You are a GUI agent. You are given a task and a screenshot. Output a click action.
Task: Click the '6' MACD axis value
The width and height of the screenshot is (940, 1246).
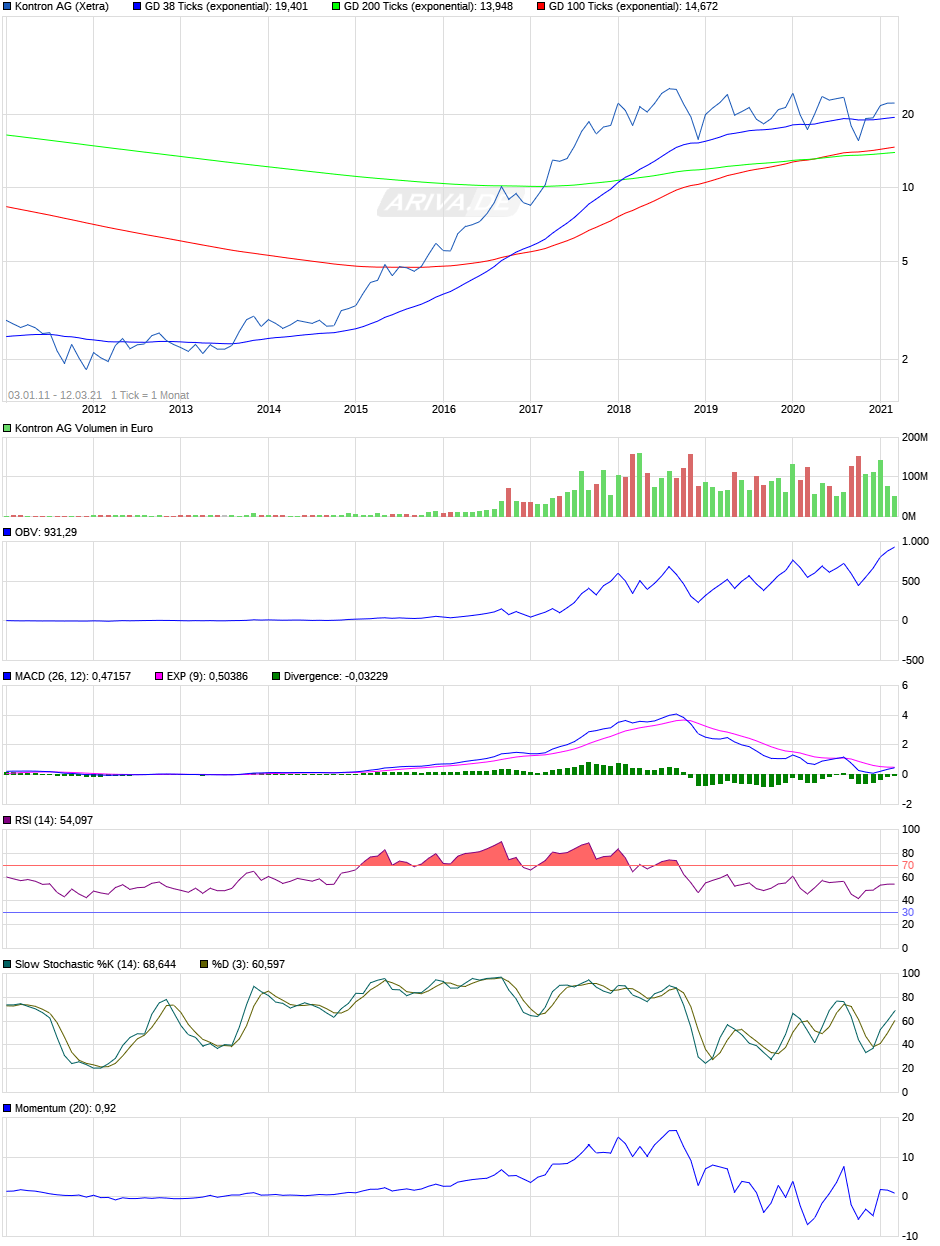click(x=905, y=685)
